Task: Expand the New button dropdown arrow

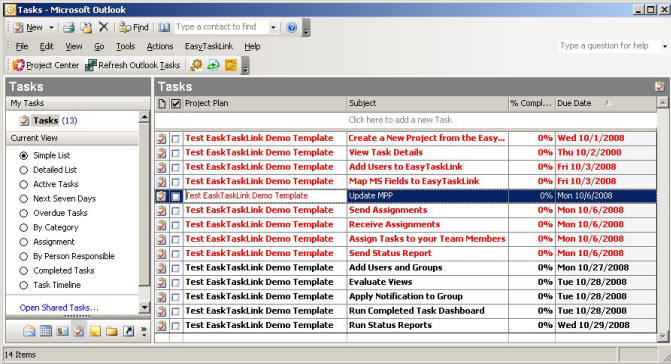Action: tap(51, 28)
